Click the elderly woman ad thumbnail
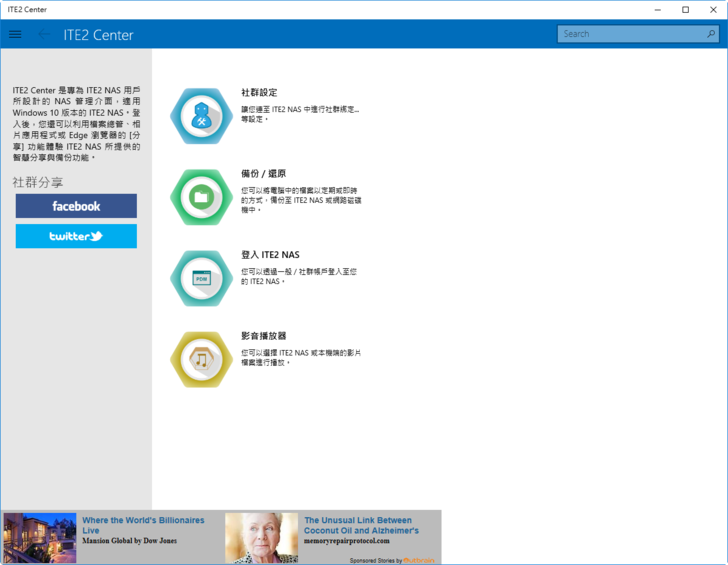The width and height of the screenshot is (728, 565). tap(261, 538)
